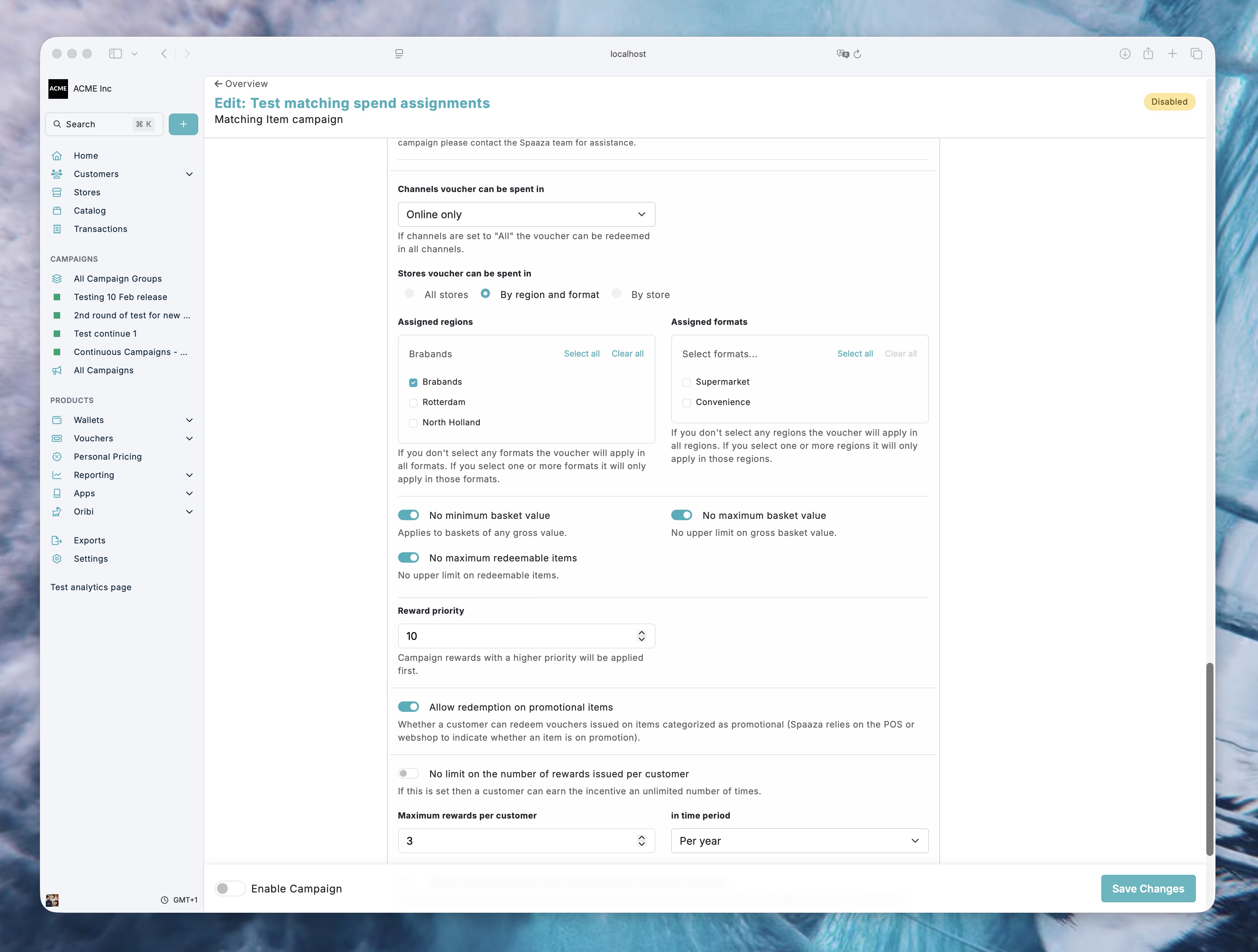Check the Rotterdam region checkbox
This screenshot has width=1258, height=952.
point(413,403)
